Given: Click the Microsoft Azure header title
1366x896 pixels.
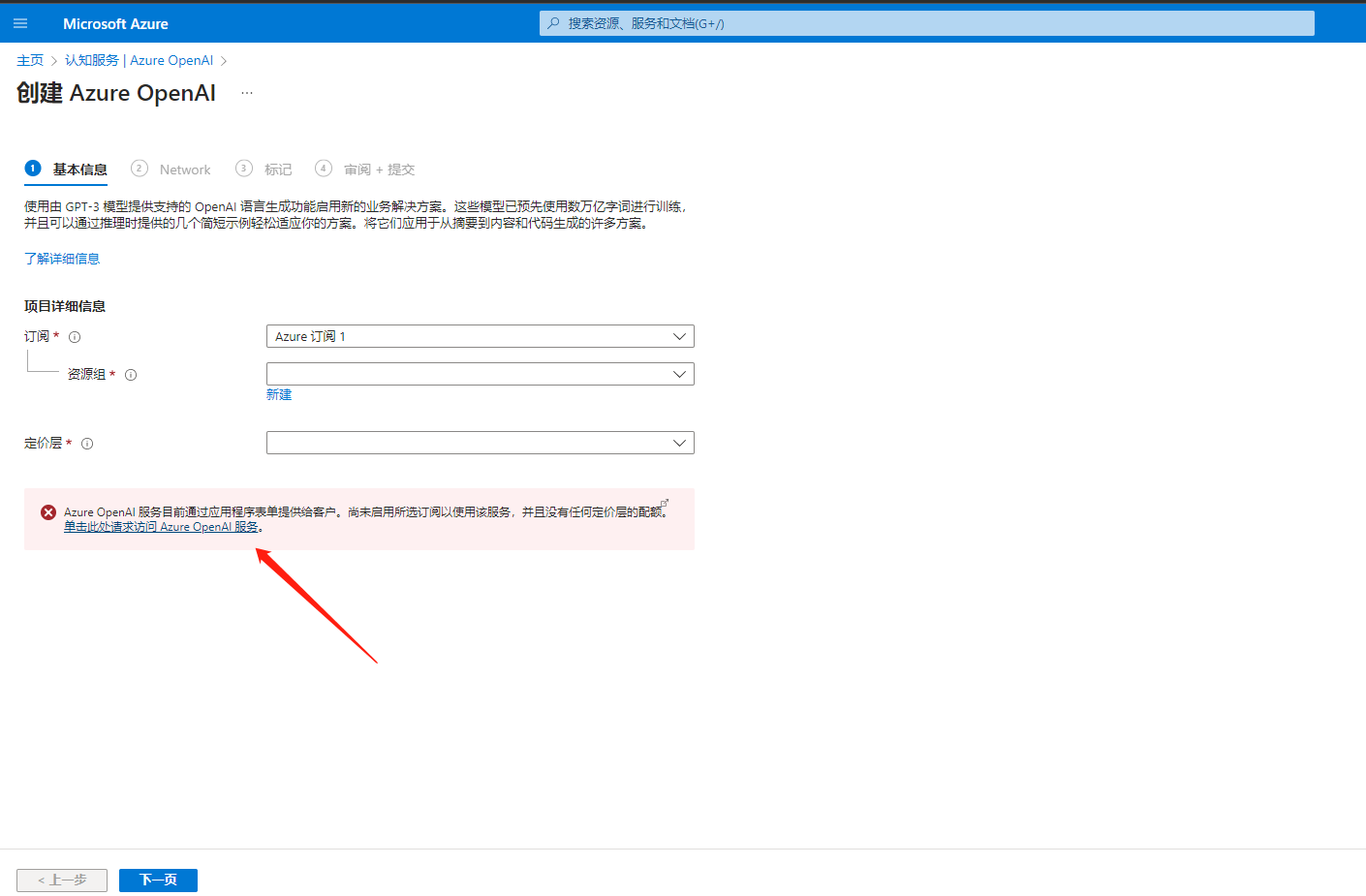Looking at the screenshot, I should coord(115,23).
